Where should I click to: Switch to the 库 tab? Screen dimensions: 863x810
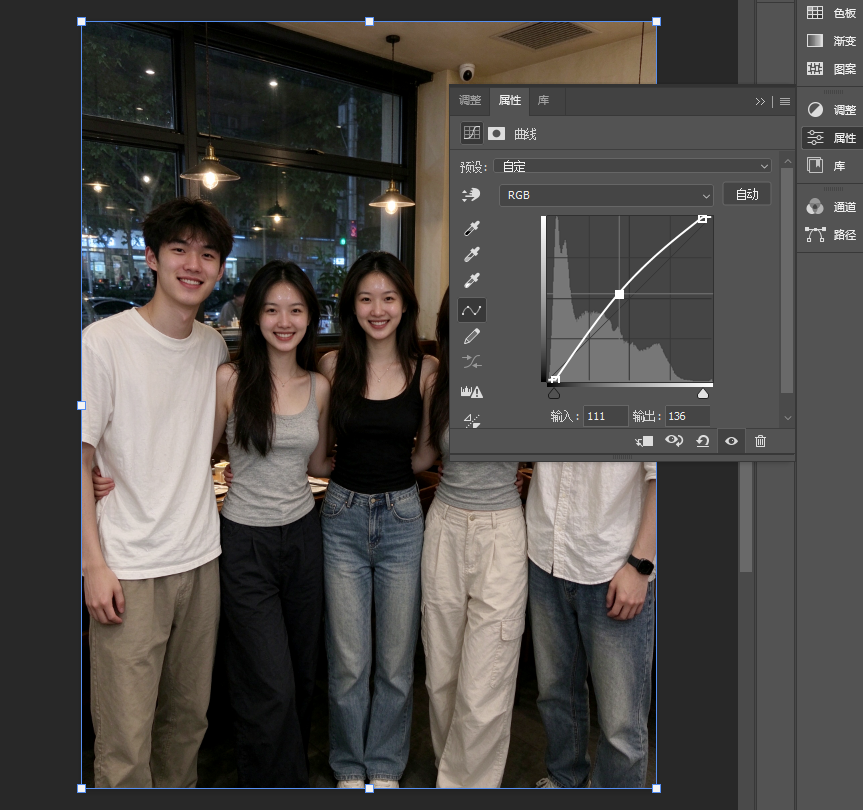pyautogui.click(x=543, y=100)
